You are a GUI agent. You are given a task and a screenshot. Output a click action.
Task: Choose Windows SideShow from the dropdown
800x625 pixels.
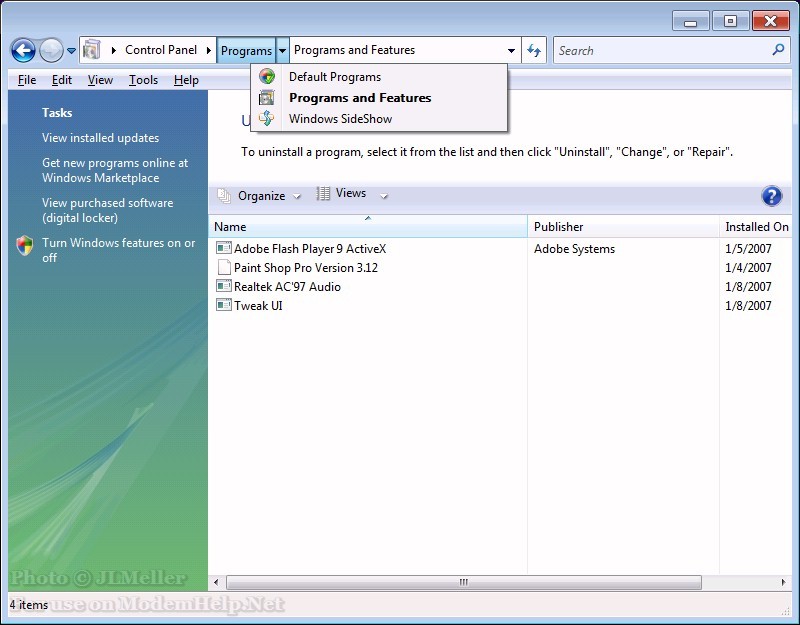(379, 119)
